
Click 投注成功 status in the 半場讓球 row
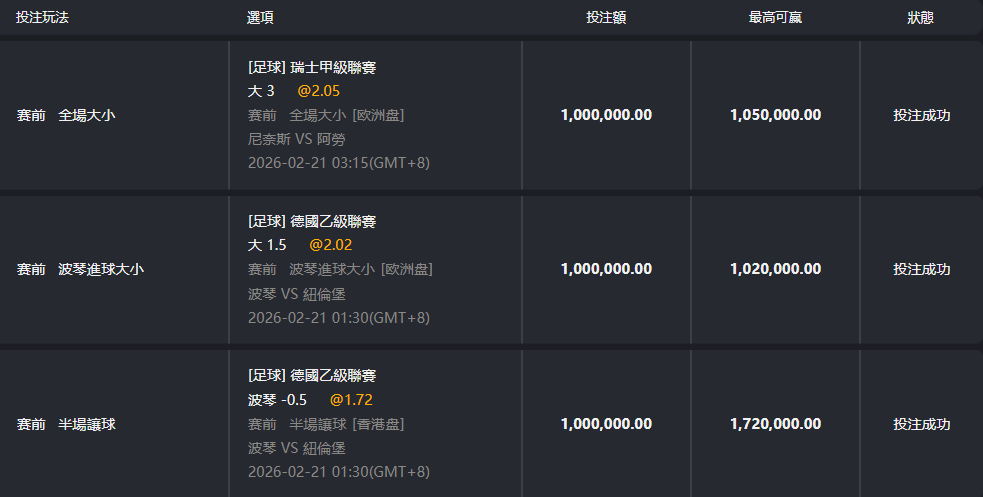(x=921, y=424)
